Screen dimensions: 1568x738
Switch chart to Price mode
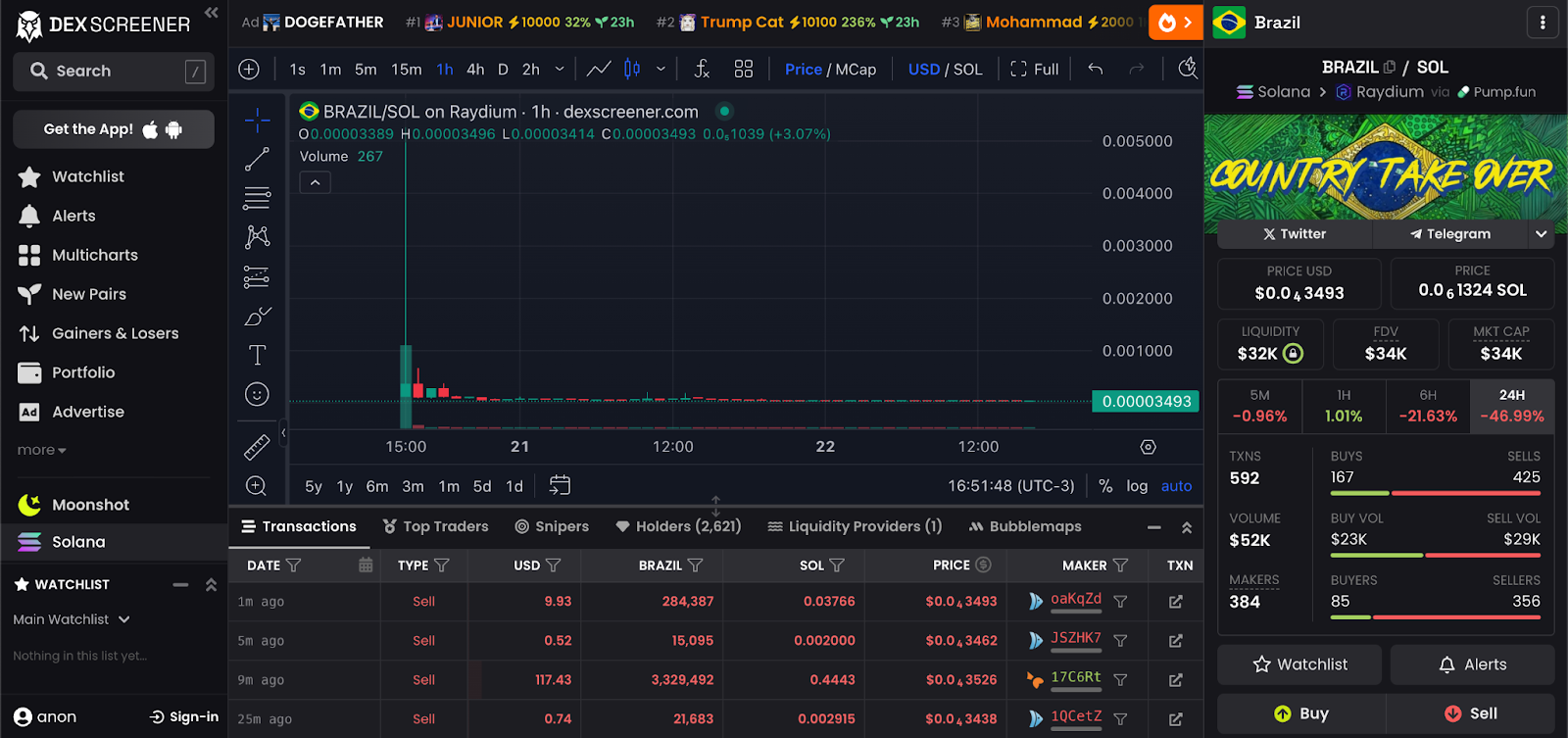point(804,70)
